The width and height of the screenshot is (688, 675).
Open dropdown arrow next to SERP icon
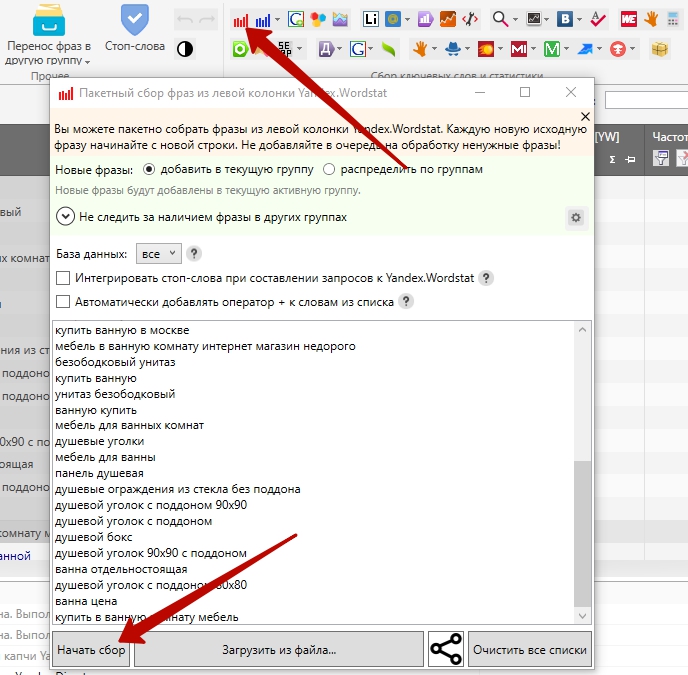coord(299,49)
